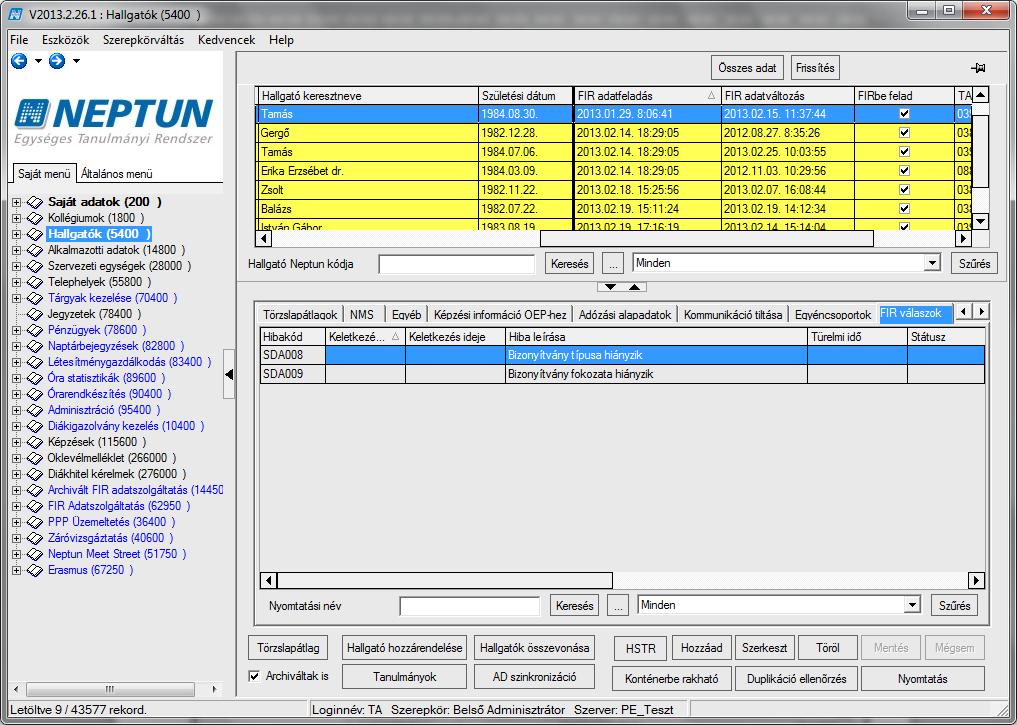Toggle FIRbe felad checkbox in 1984.08.30. row

(x=904, y=113)
